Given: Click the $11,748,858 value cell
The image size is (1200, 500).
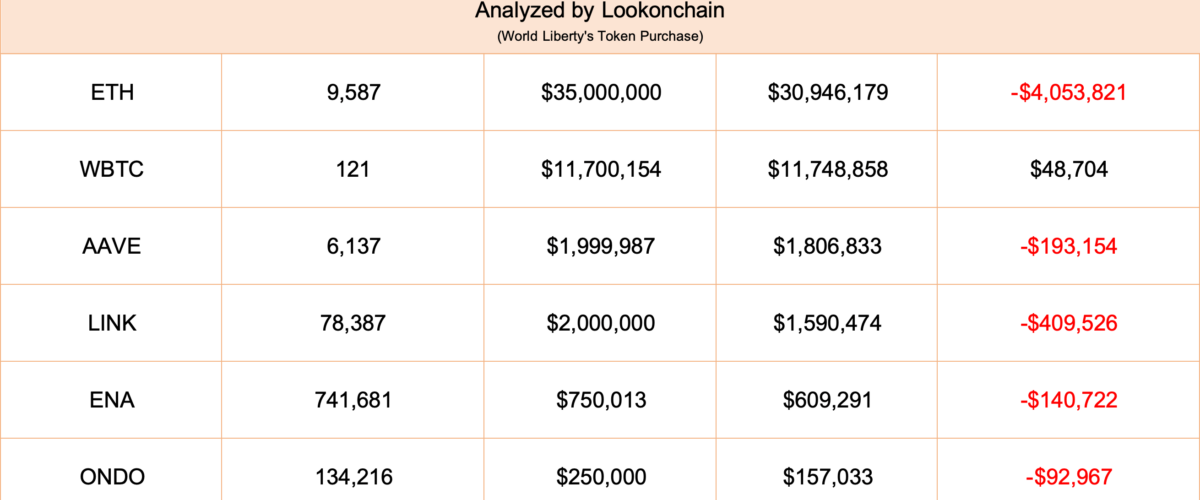Looking at the screenshot, I should [828, 170].
